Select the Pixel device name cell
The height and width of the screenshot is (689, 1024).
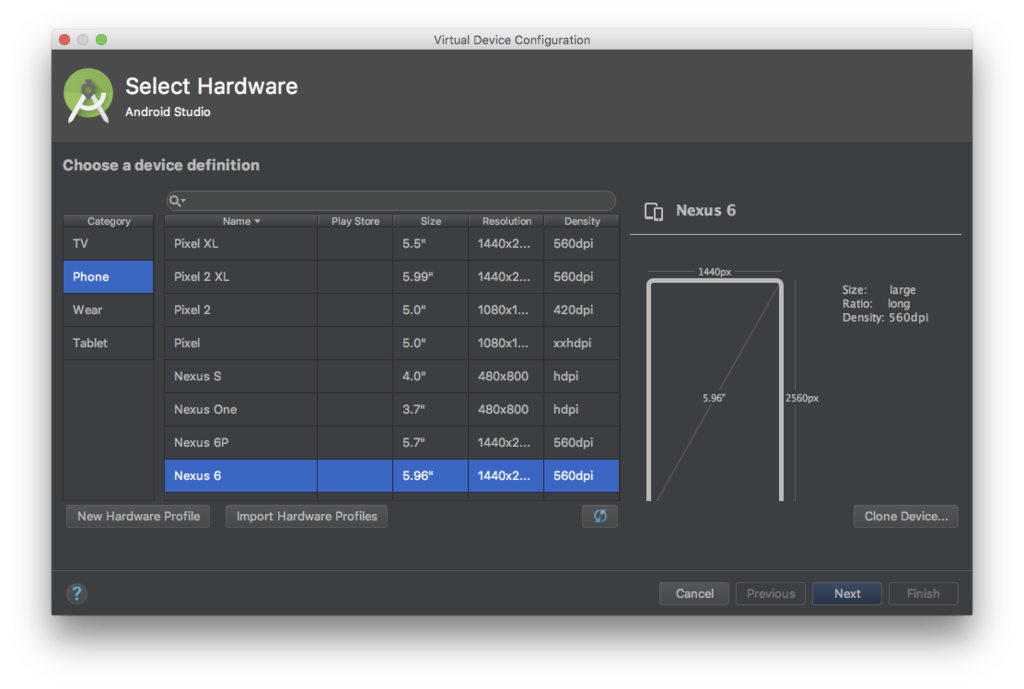tap(241, 343)
